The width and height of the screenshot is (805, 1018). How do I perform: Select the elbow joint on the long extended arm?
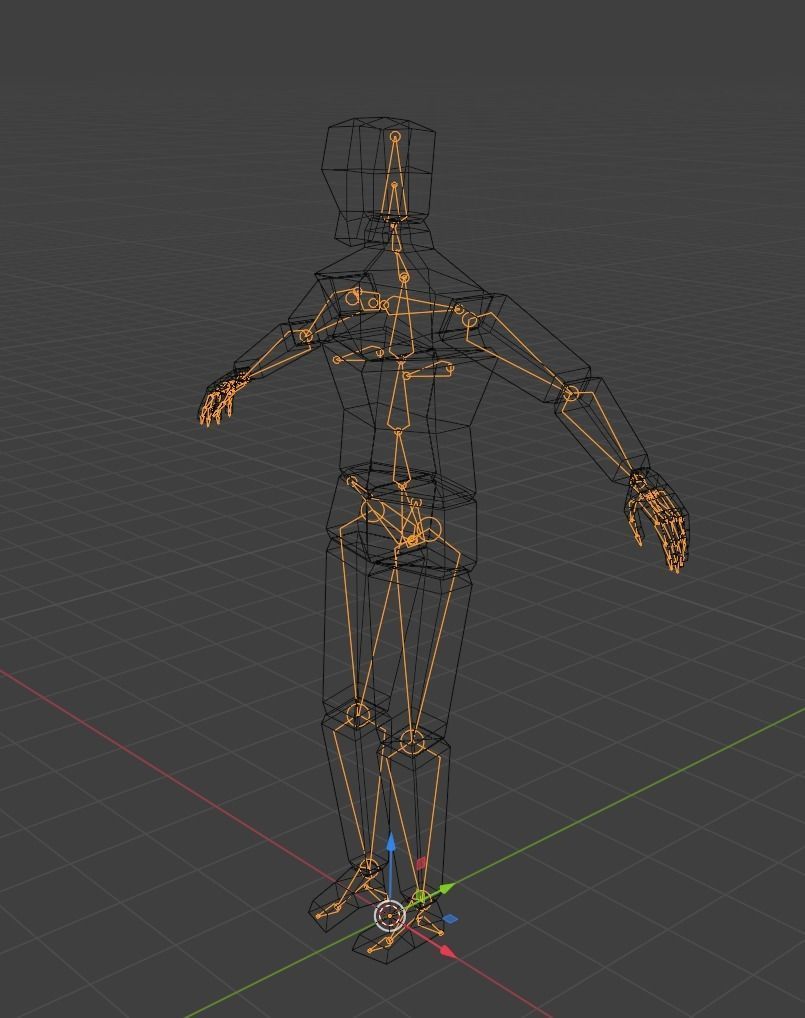570,393
